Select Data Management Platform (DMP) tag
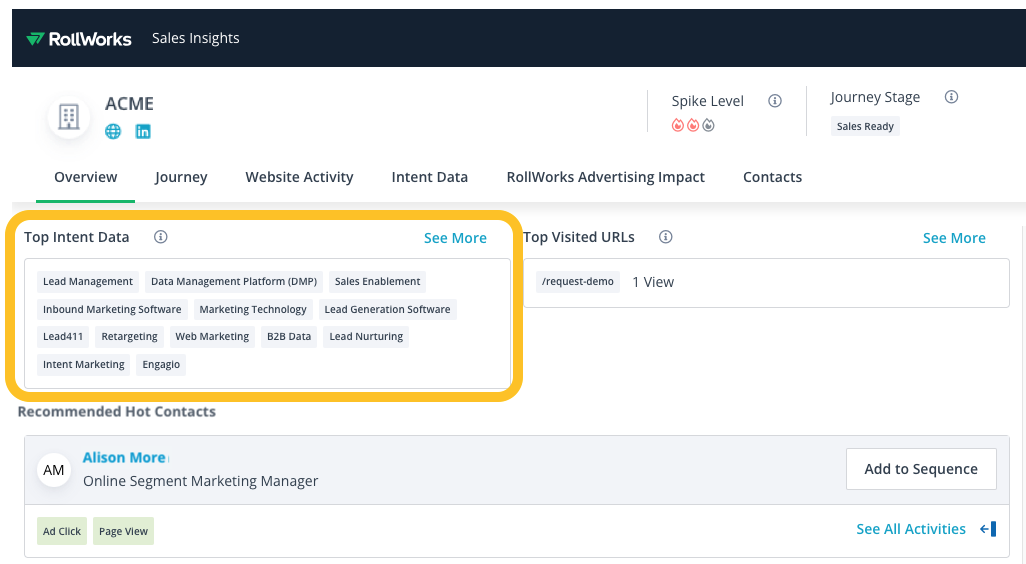The height and width of the screenshot is (564, 1026). pos(234,281)
